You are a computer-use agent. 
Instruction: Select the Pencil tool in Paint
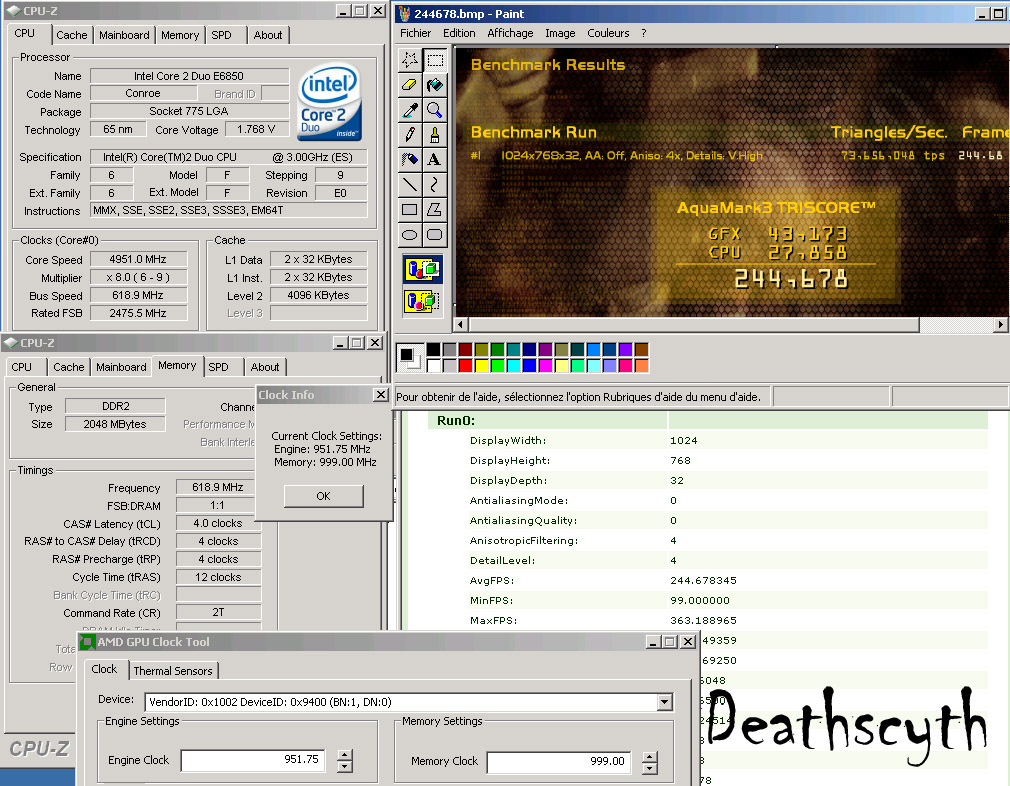tap(410, 135)
